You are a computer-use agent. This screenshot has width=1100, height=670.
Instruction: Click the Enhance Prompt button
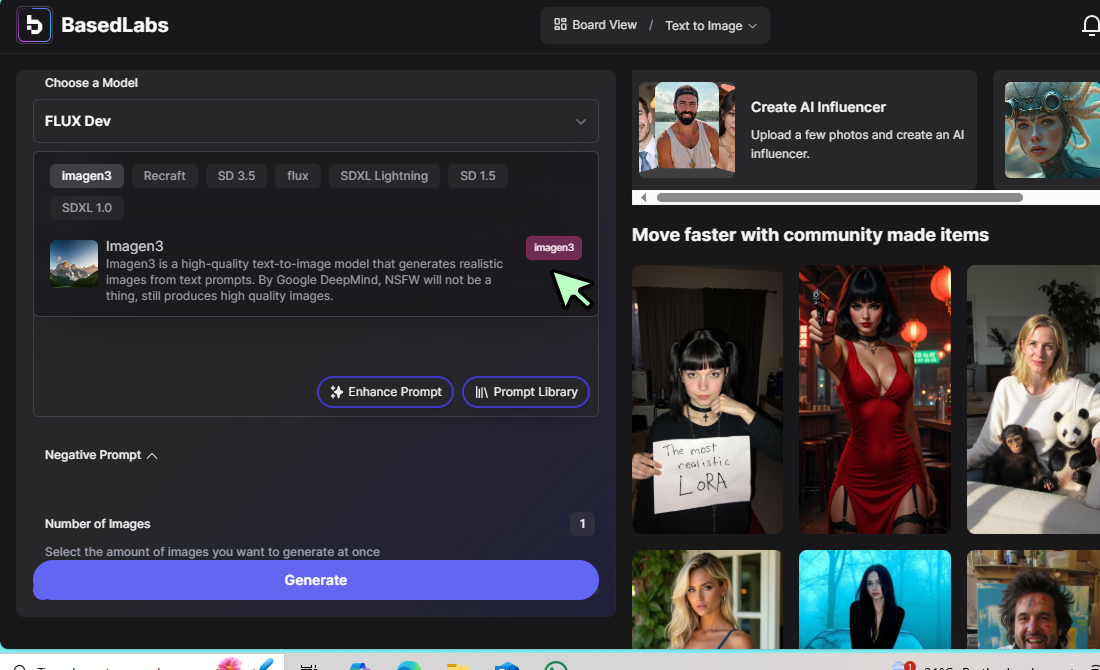[x=386, y=392]
